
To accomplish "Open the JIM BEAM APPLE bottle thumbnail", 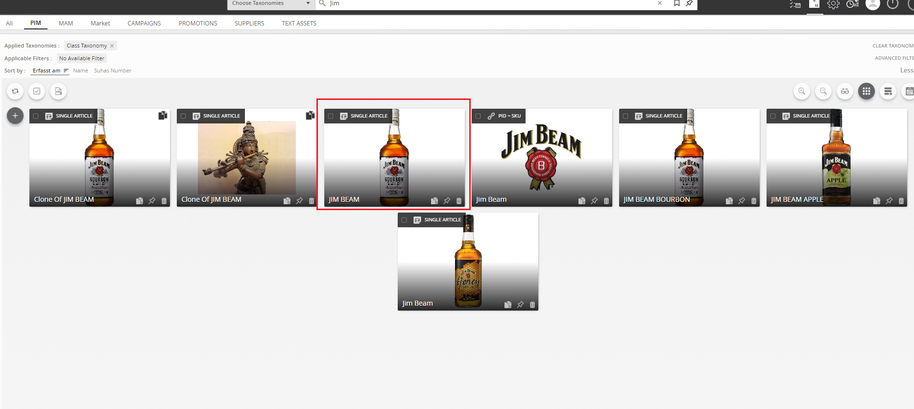I will tap(836, 157).
